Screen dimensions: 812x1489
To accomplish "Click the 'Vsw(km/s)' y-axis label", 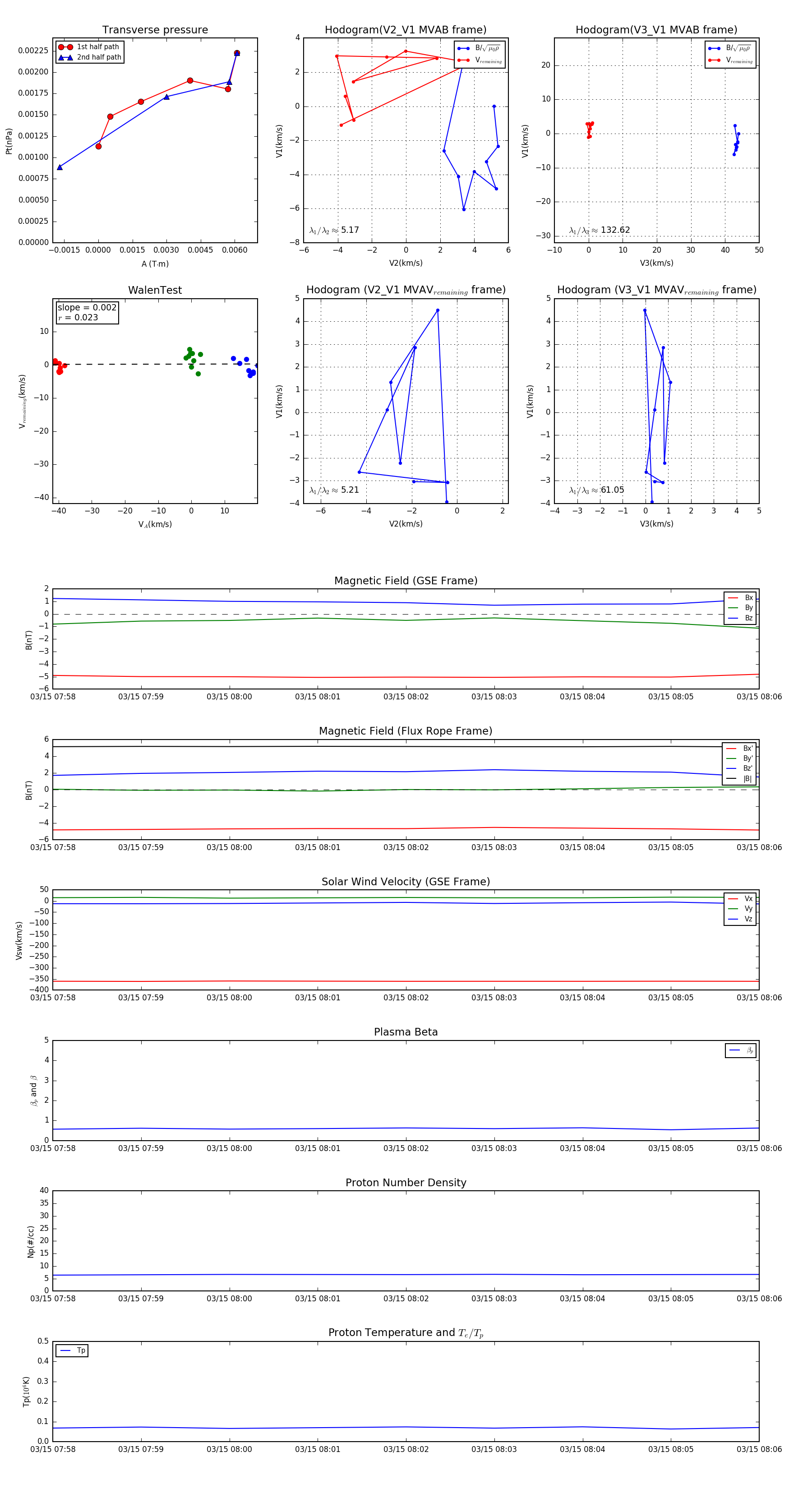I will pos(19,940).
